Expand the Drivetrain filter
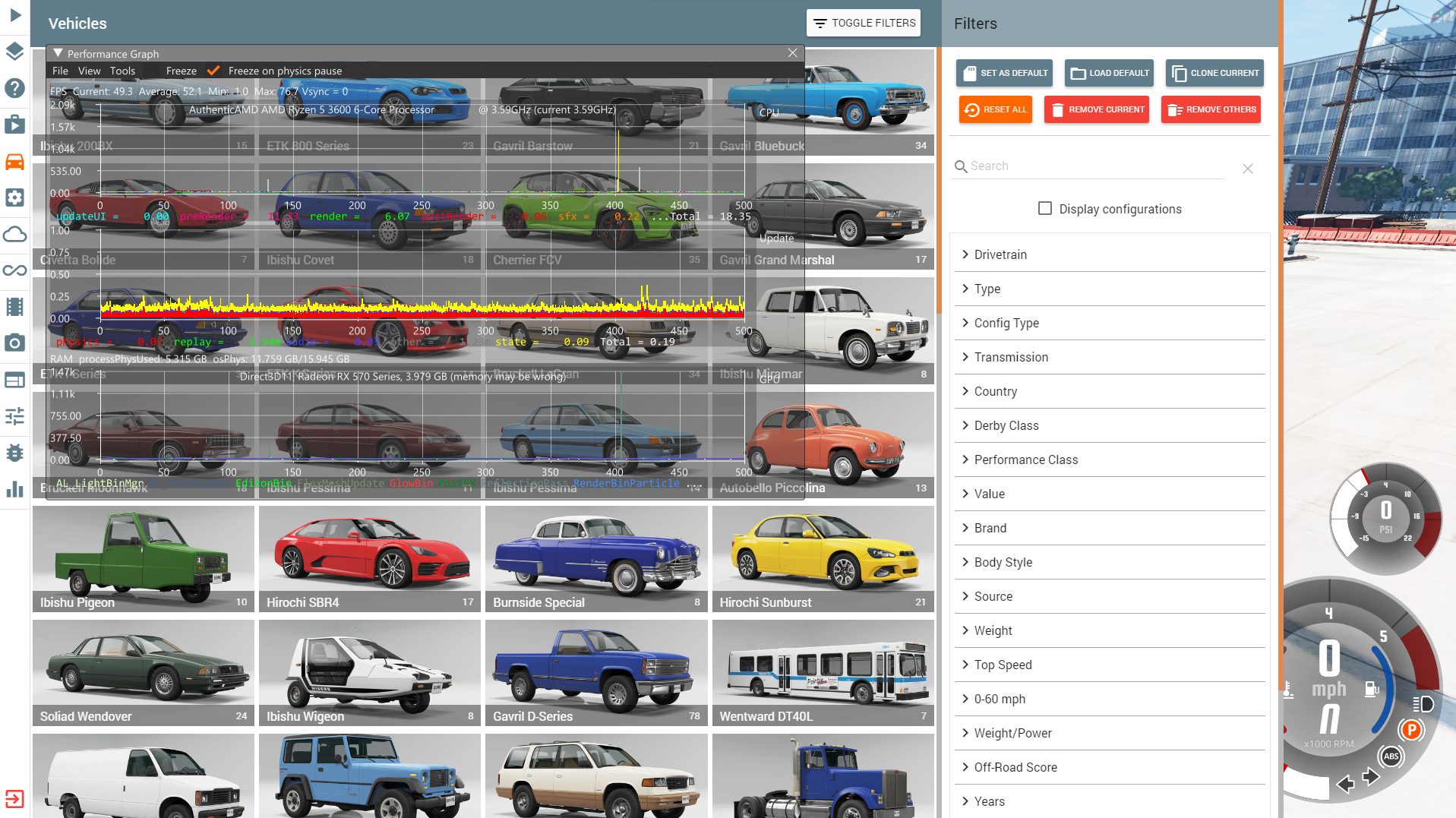 [x=1110, y=254]
